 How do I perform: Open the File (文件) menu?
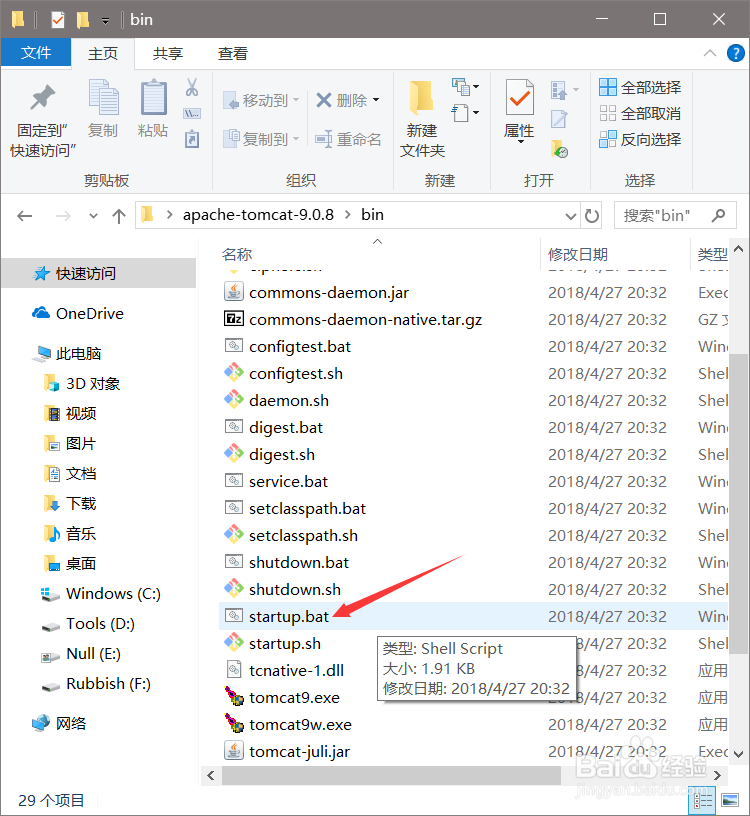36,53
